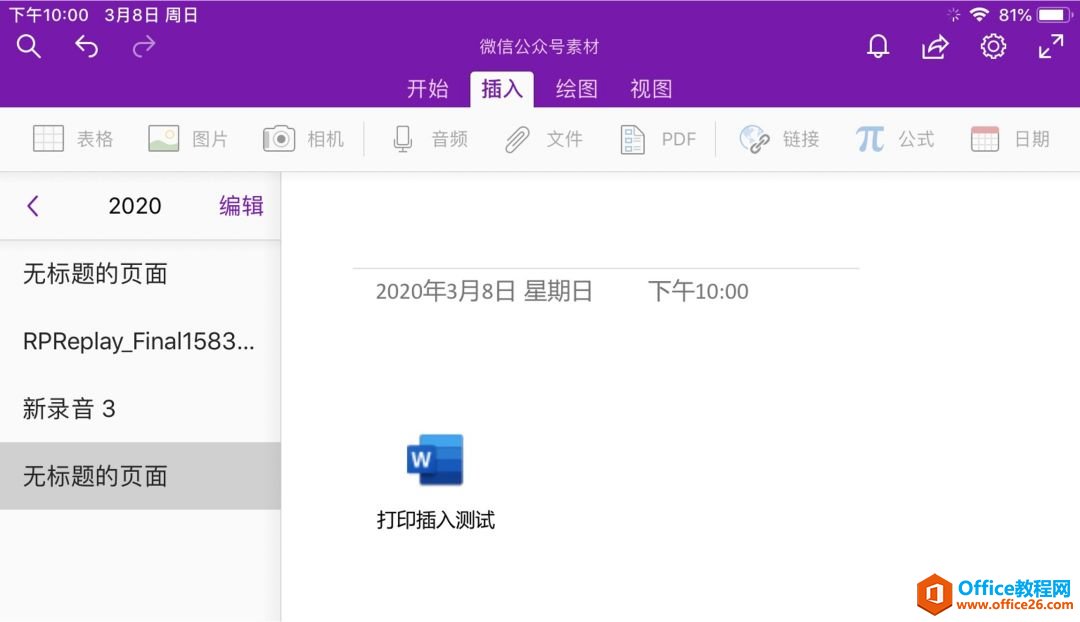Tap the Wi-Fi status icon
The width and height of the screenshot is (1080, 622).
pyautogui.click(x=979, y=14)
